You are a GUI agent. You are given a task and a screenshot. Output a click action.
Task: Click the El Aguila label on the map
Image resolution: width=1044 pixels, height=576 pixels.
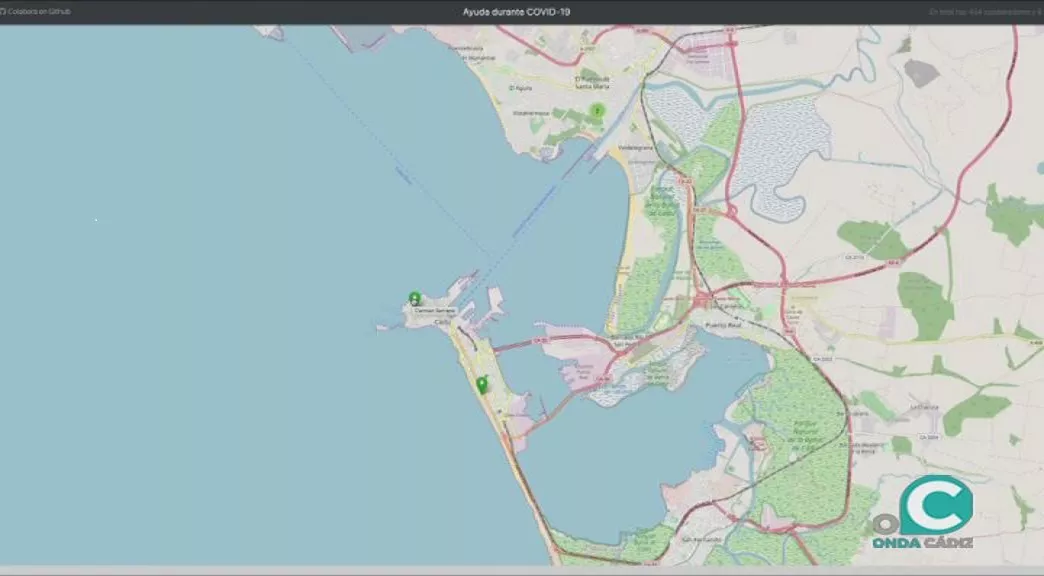coord(520,88)
